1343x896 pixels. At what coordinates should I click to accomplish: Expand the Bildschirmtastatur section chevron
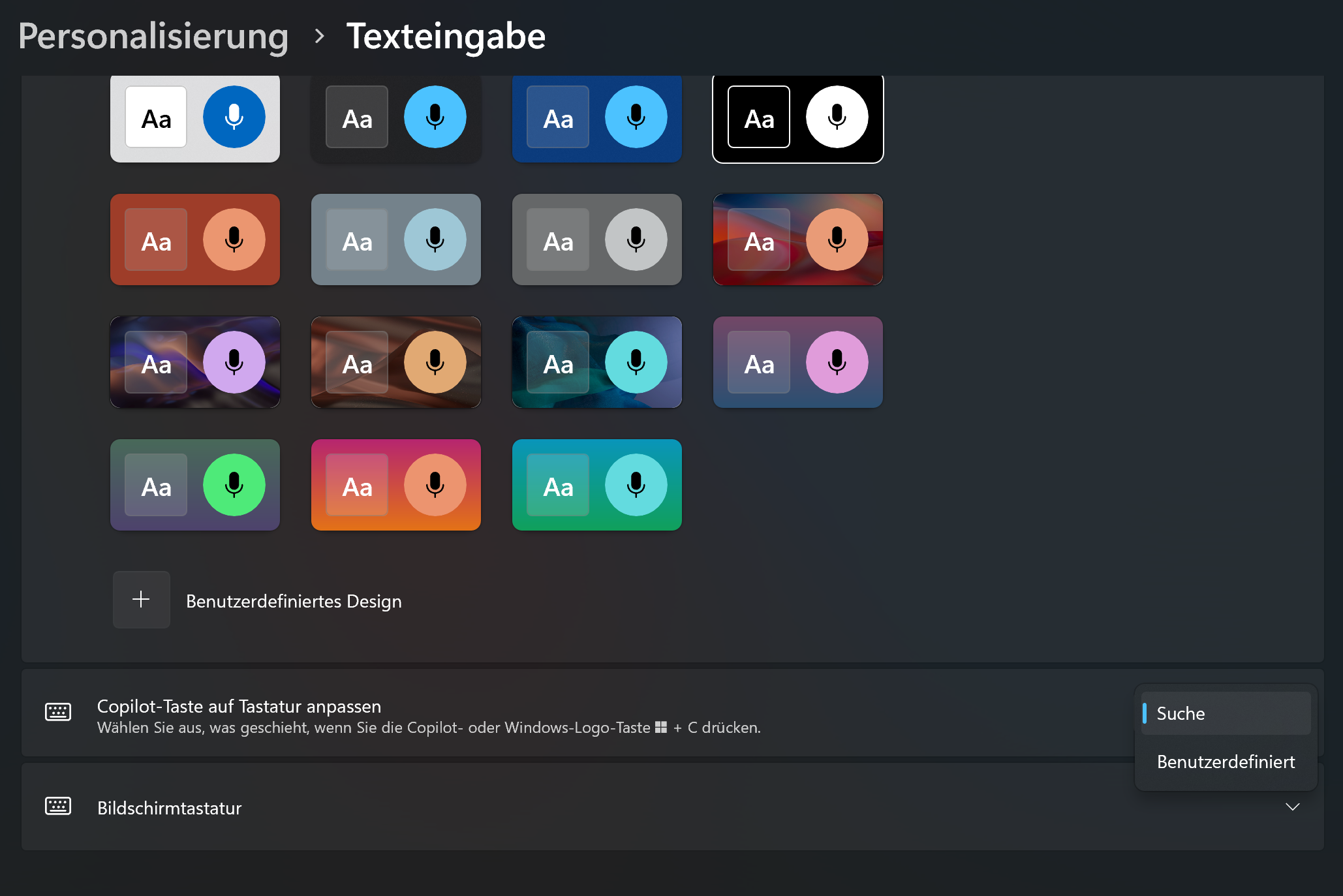1292,807
